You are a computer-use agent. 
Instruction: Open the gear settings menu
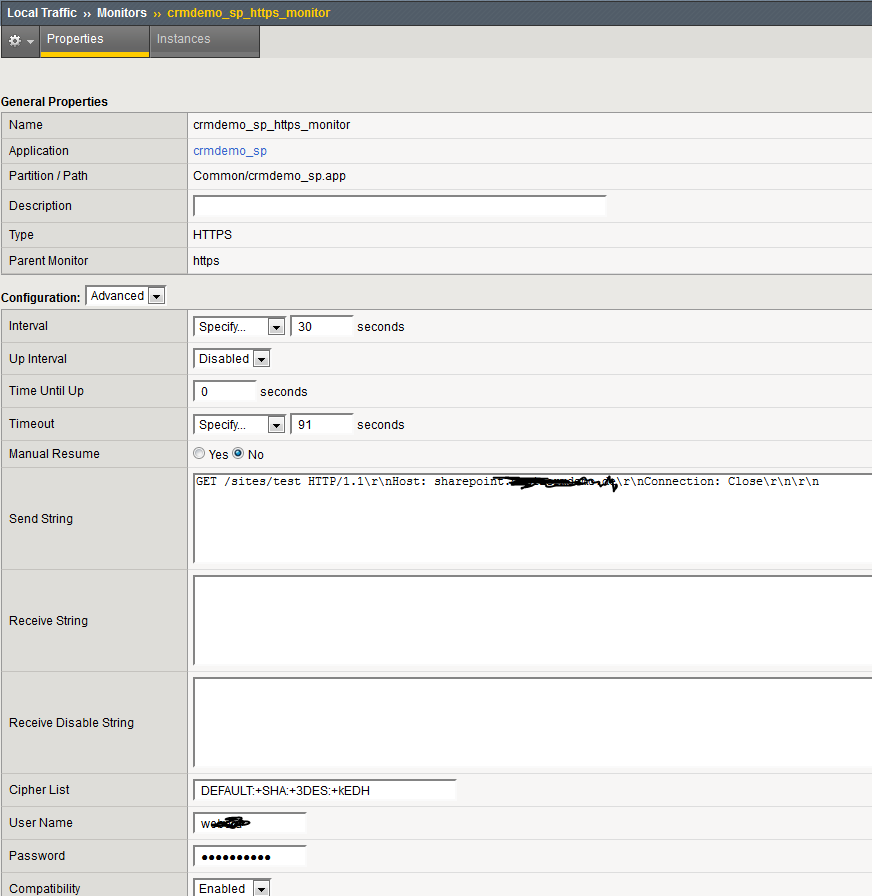coord(14,40)
